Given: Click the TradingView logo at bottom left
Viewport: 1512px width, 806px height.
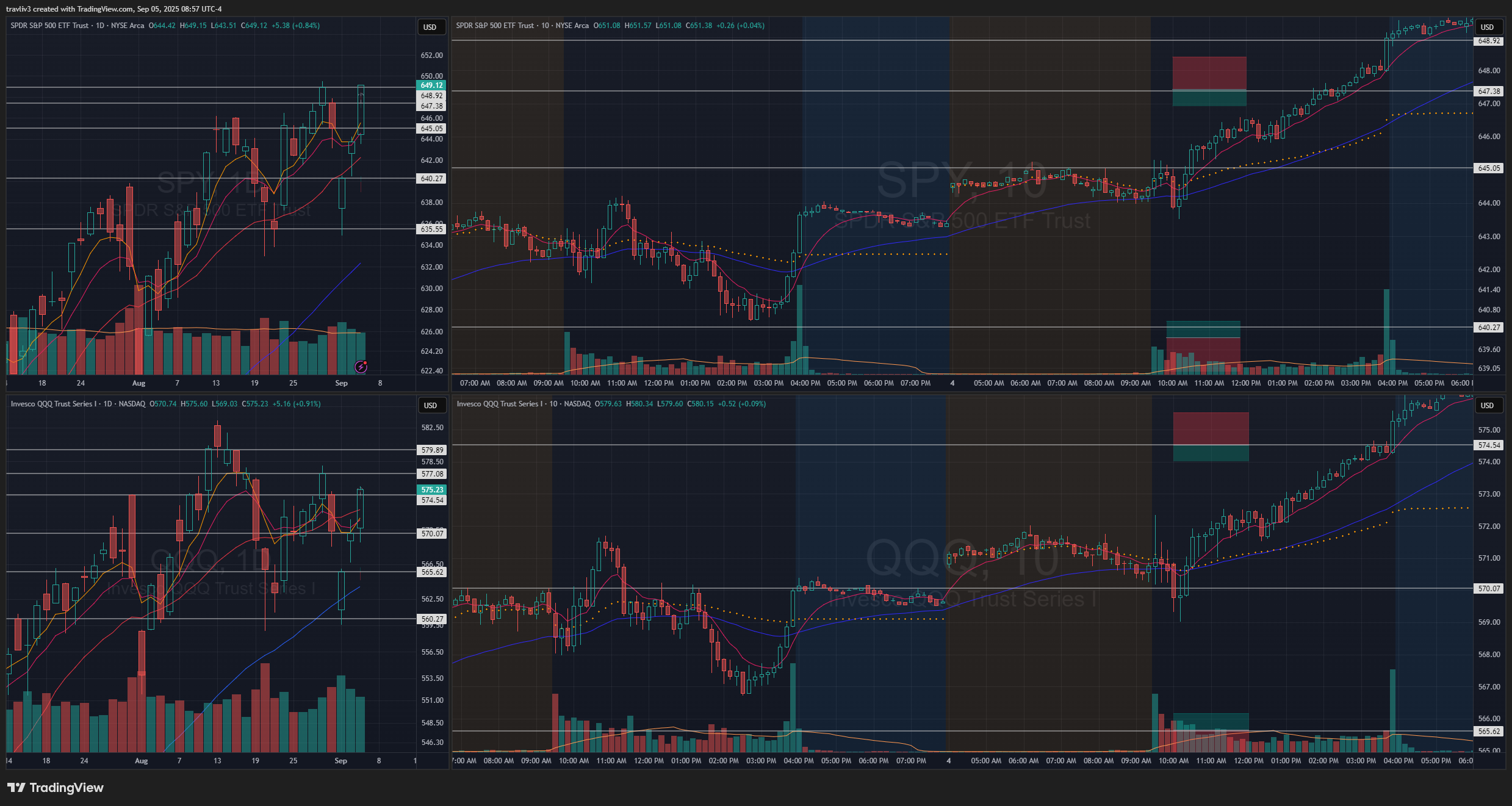Looking at the screenshot, I should (56, 788).
